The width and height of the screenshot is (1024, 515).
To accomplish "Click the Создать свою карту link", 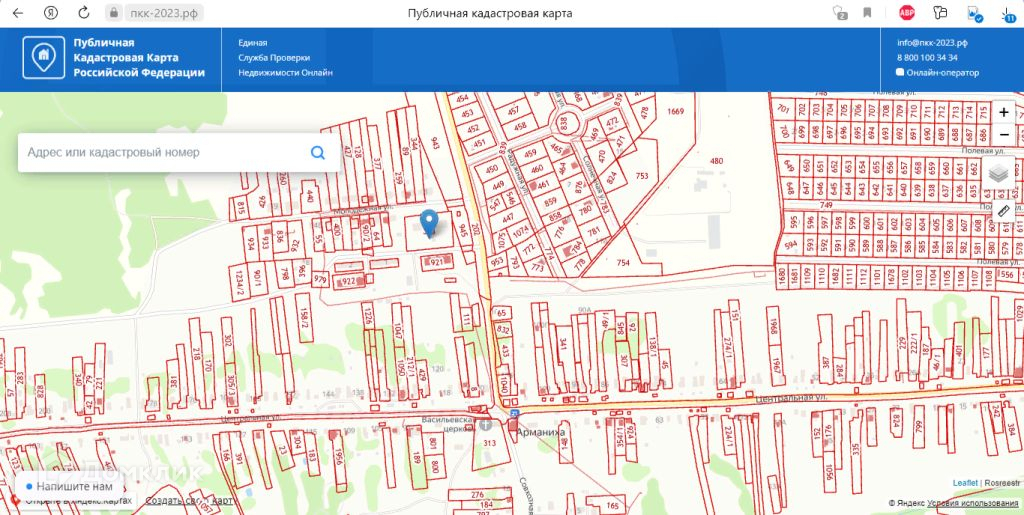I will (x=189, y=501).
